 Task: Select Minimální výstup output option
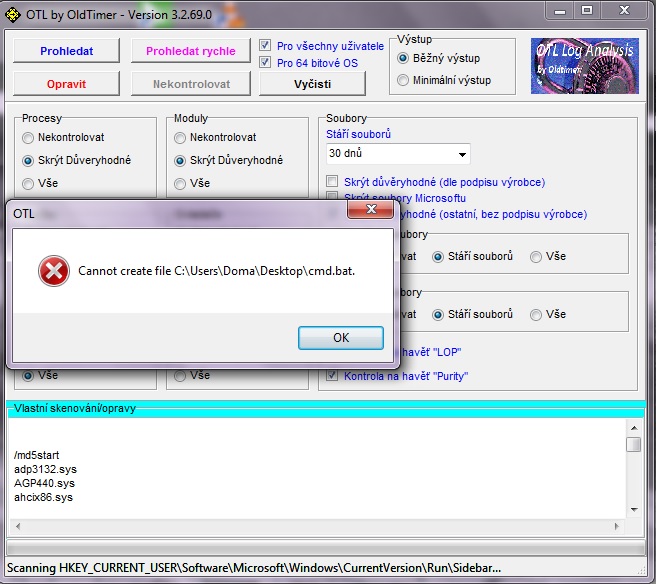pyautogui.click(x=404, y=80)
